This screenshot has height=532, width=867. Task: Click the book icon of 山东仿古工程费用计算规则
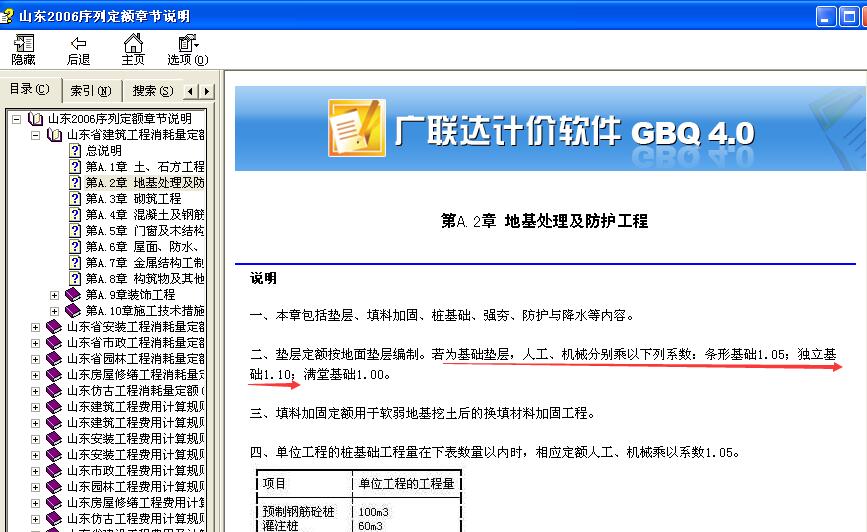tap(54, 519)
